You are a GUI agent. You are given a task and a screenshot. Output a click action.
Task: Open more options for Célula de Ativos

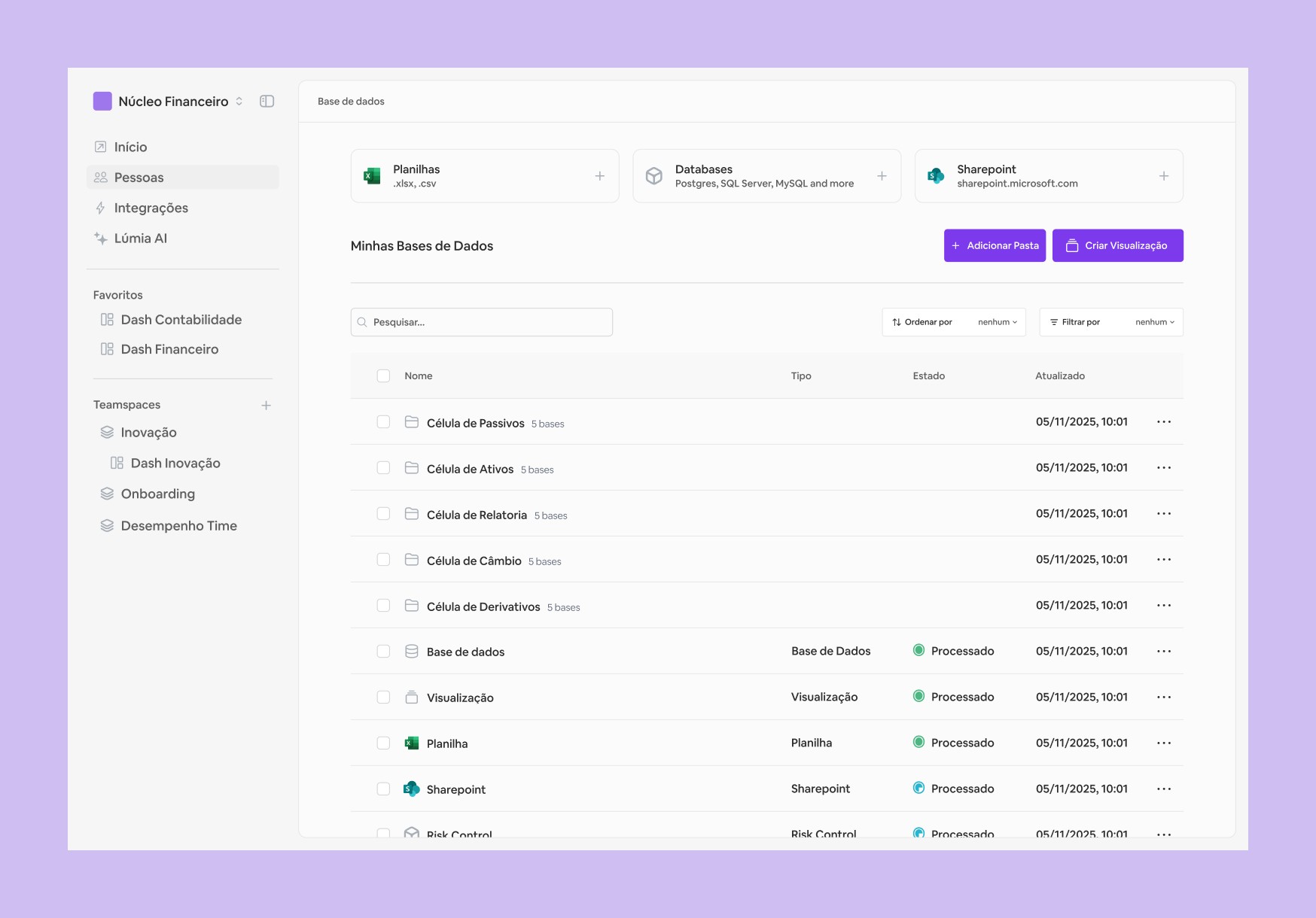pos(1164,468)
